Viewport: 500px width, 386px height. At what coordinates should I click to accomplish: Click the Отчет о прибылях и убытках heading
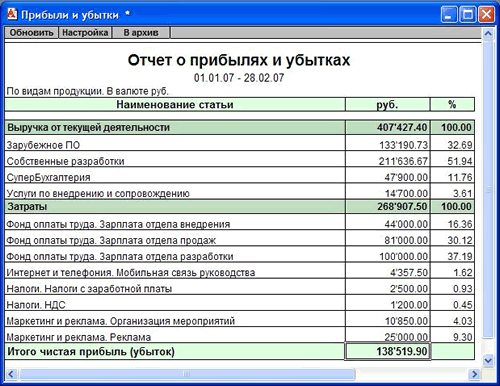239,60
